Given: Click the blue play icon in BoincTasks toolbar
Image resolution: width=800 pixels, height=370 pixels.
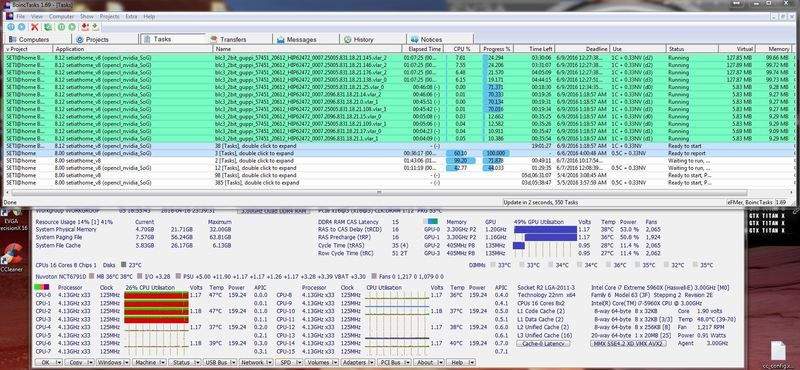Looking at the screenshot, I should click(x=21, y=27).
